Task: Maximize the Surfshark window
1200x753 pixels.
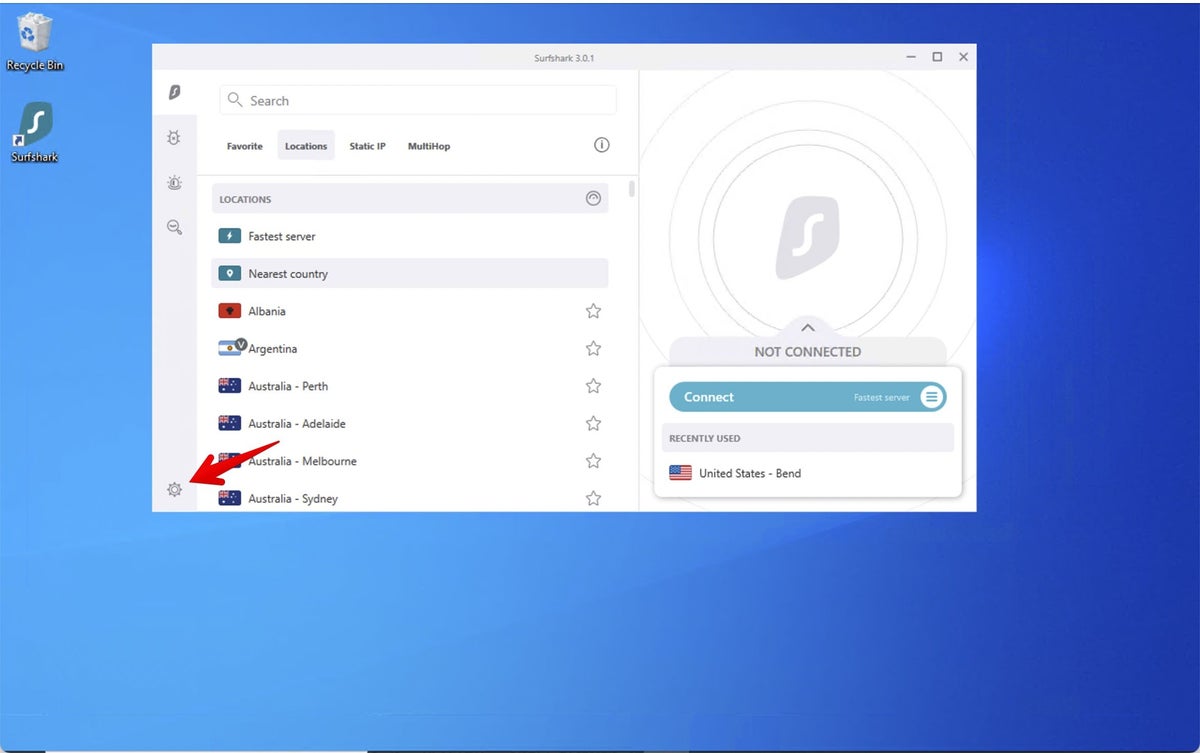Action: [x=937, y=57]
